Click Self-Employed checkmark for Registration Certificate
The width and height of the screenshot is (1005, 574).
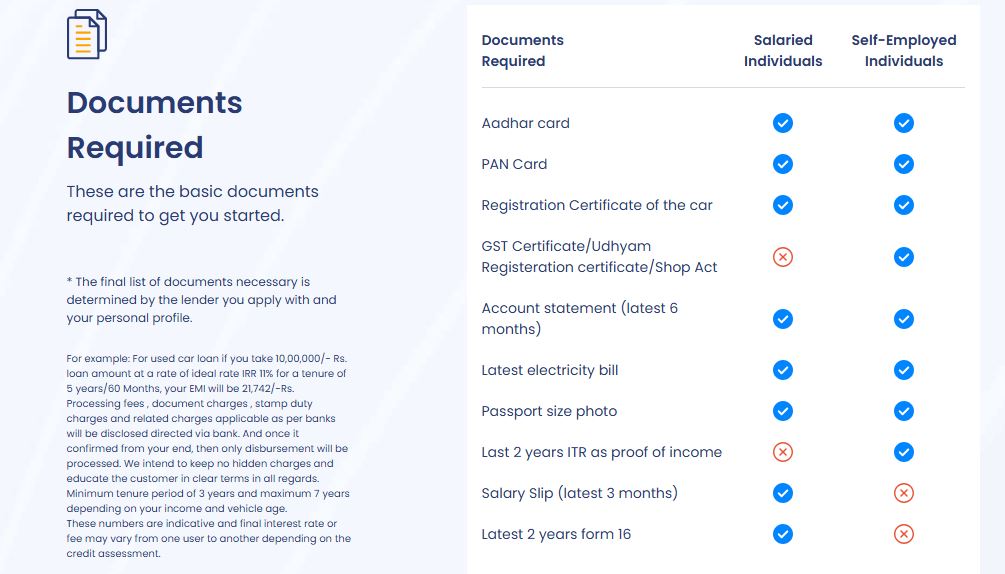904,205
